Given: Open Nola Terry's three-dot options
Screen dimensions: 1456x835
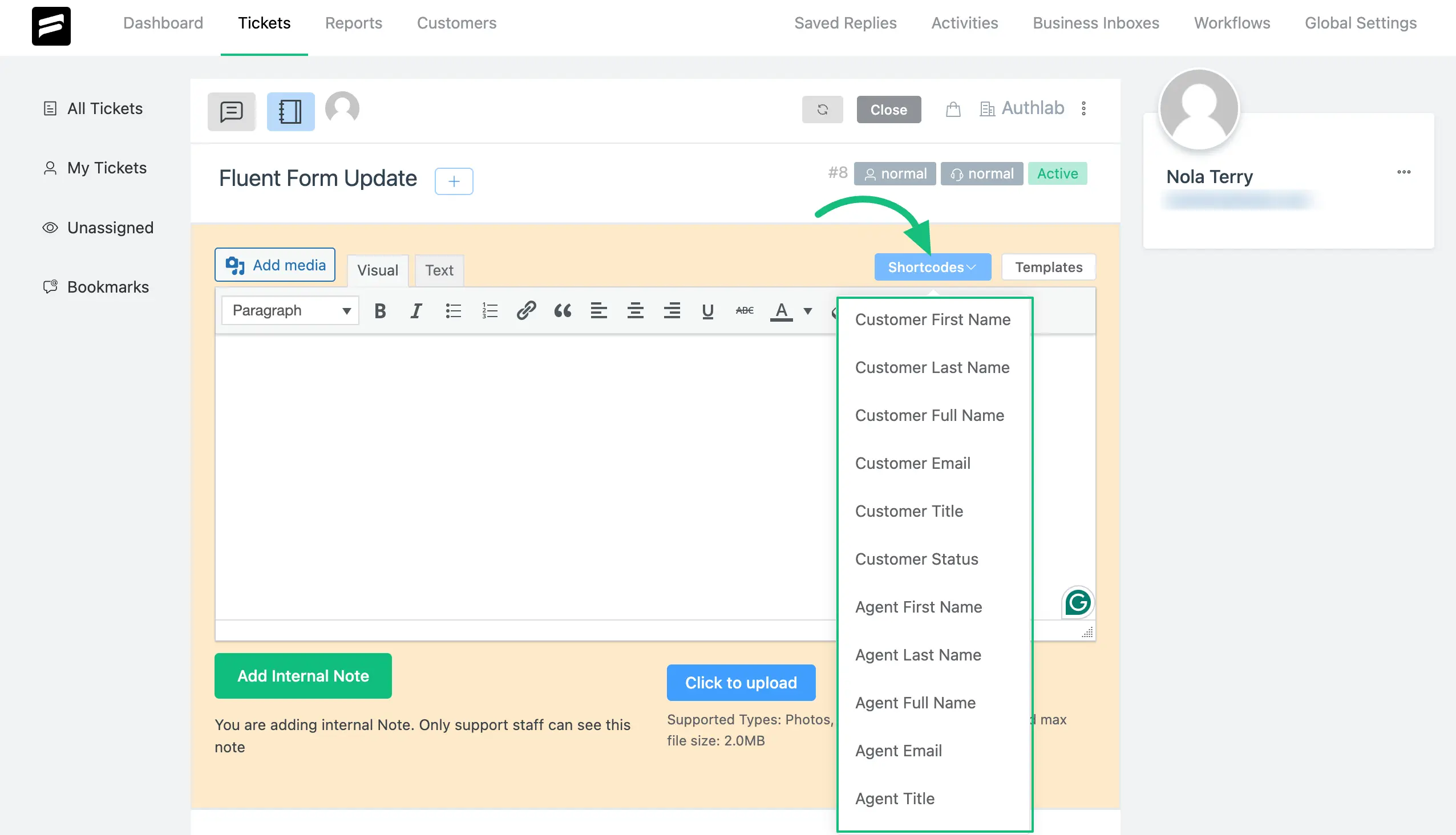Looking at the screenshot, I should click(x=1404, y=172).
